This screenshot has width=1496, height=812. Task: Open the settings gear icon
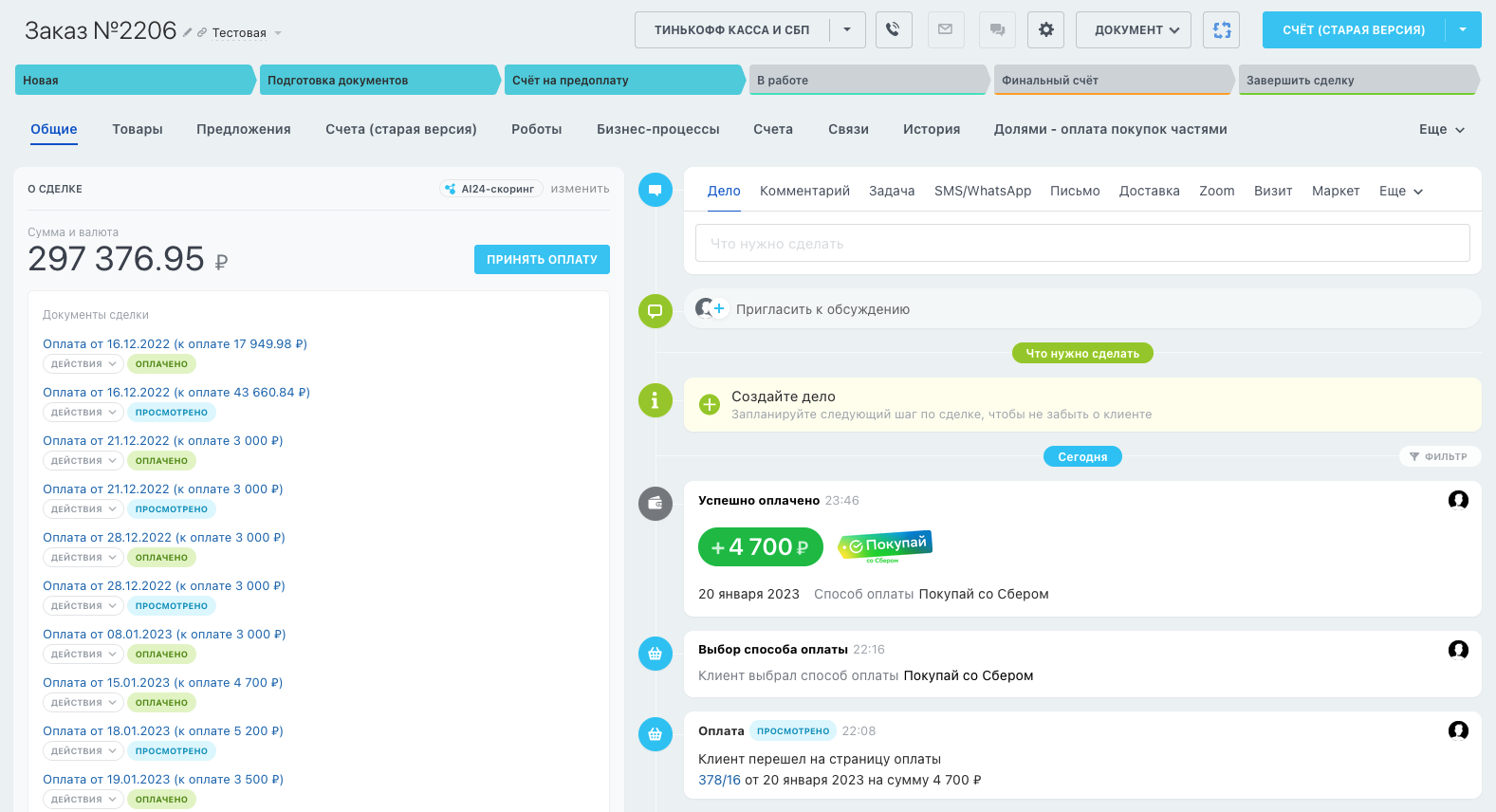1046,29
